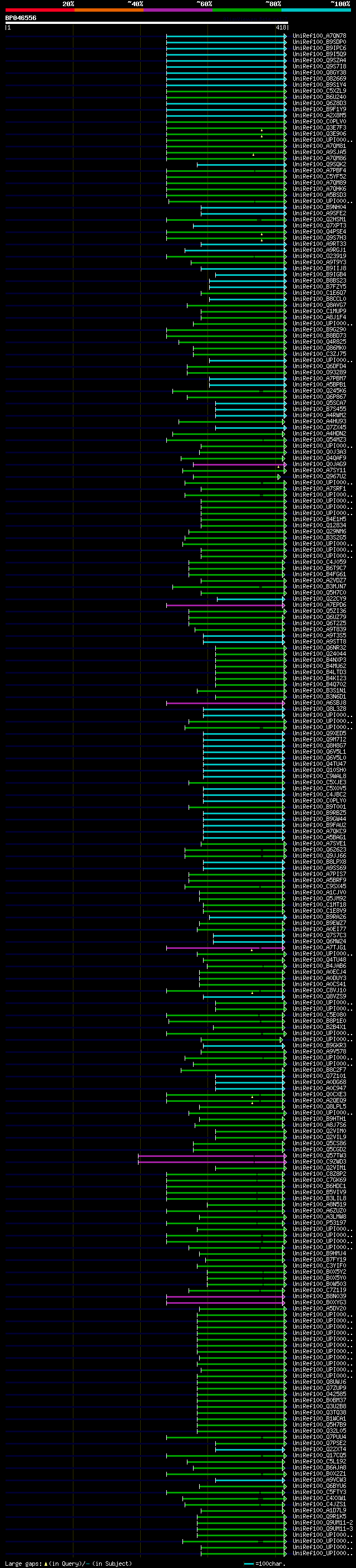Select the UniRef100_B4E1H5 entry

pyautogui.click(x=319, y=520)
